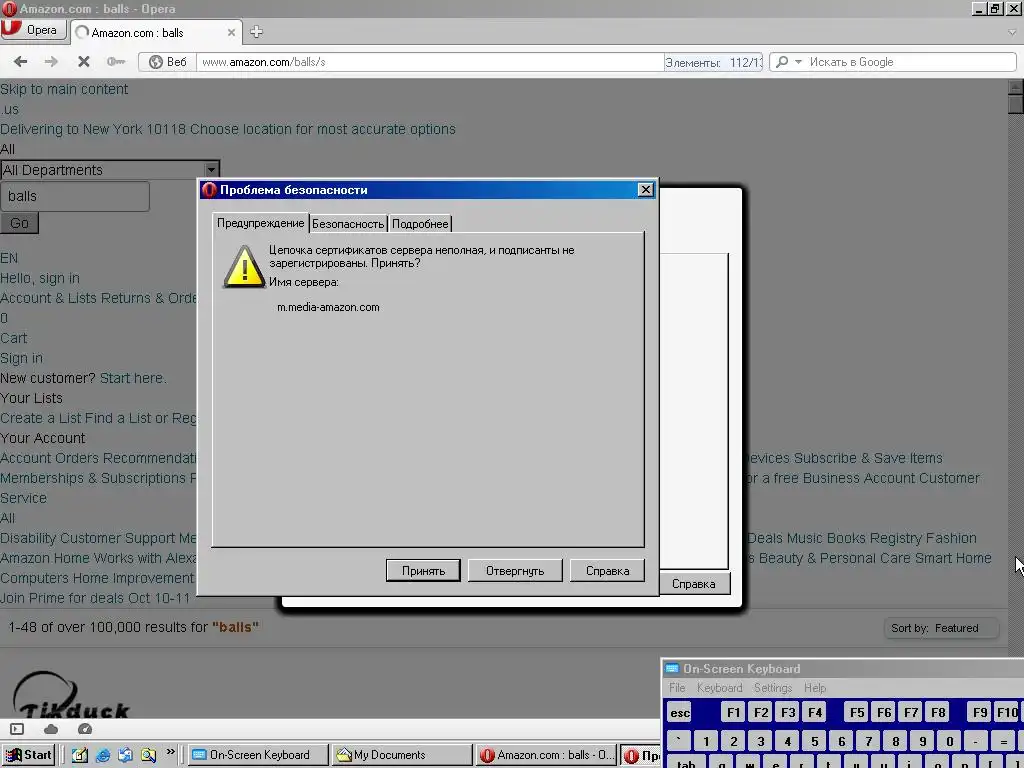This screenshot has height=768, width=1024.
Task: Click the Amazon search field containing balls
Action: tap(75, 197)
